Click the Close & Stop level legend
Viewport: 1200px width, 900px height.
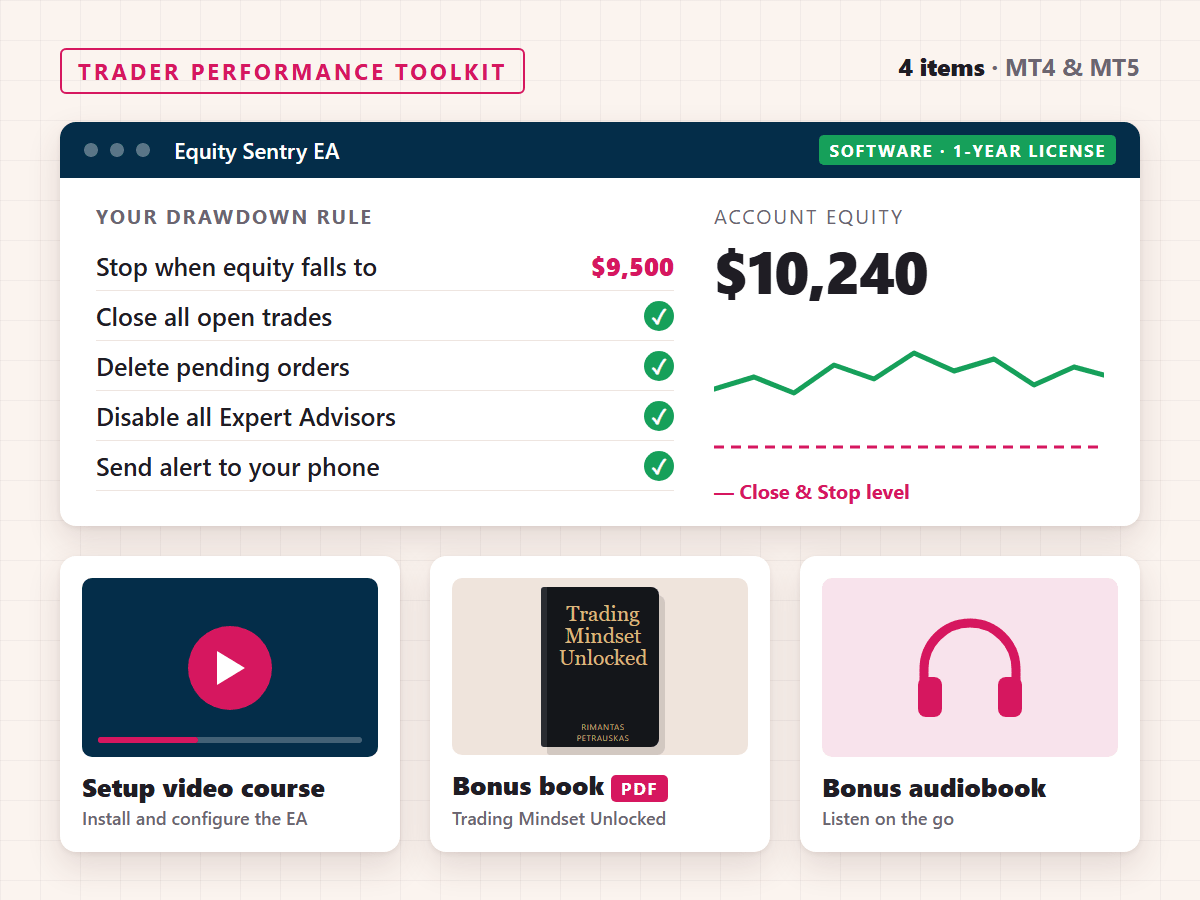point(812,492)
